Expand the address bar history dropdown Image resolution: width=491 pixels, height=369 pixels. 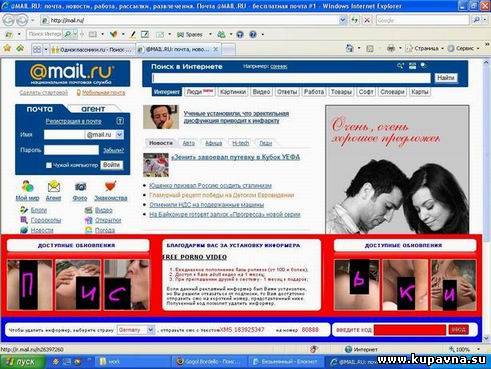tap(342, 20)
